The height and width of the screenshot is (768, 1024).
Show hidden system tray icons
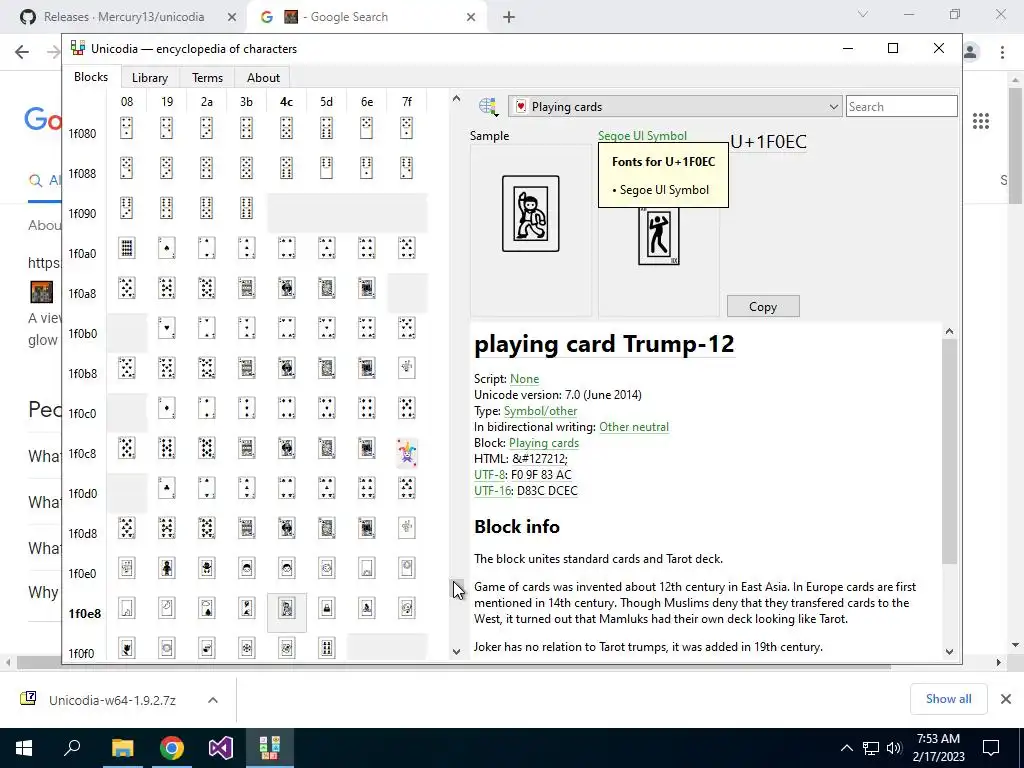point(846,748)
